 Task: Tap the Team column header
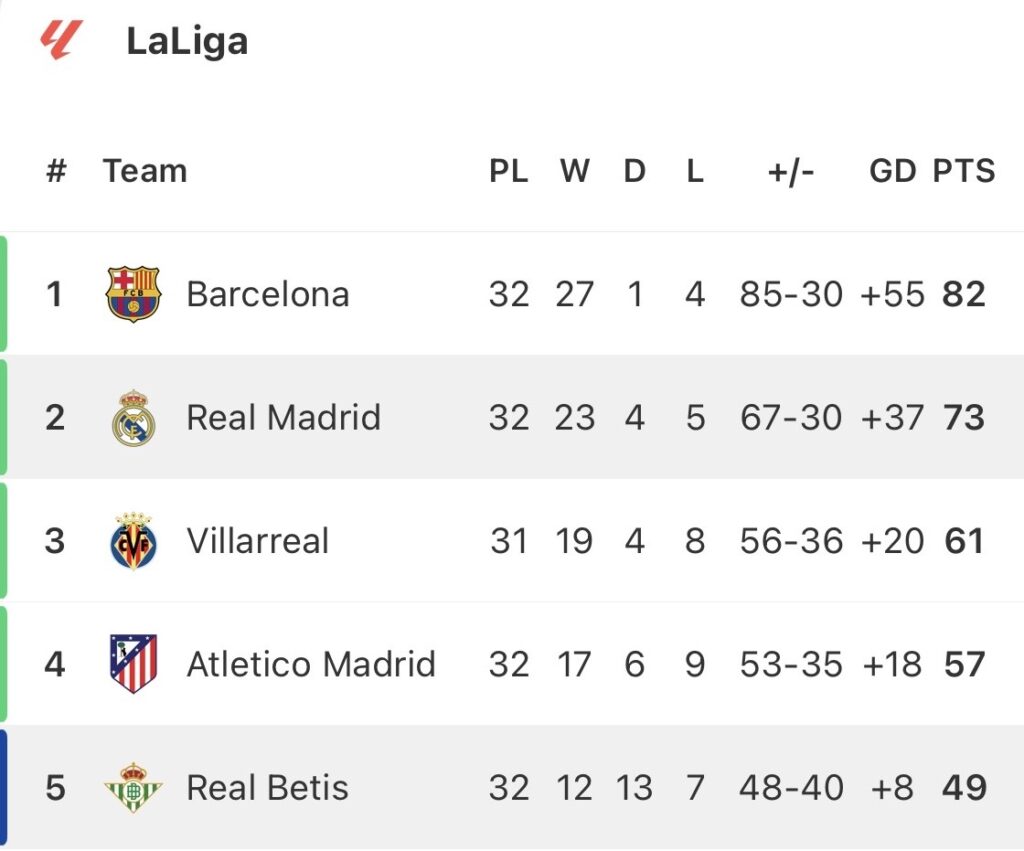coord(145,171)
